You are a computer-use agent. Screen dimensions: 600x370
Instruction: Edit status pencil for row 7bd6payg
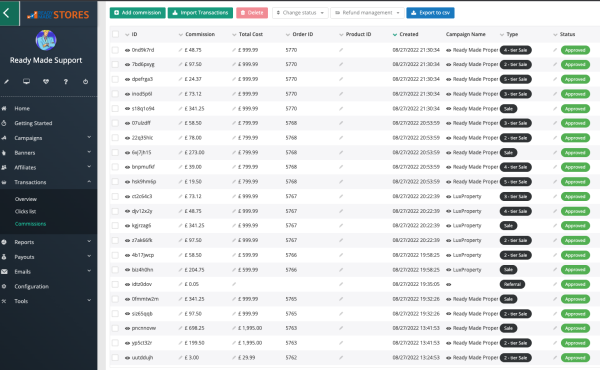[x=555, y=64]
